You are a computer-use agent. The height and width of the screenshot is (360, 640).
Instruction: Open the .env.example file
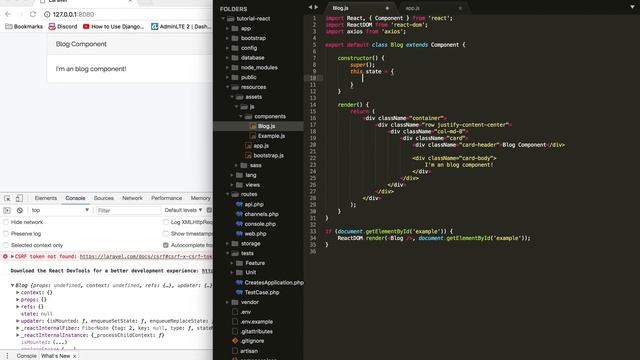click(256, 322)
